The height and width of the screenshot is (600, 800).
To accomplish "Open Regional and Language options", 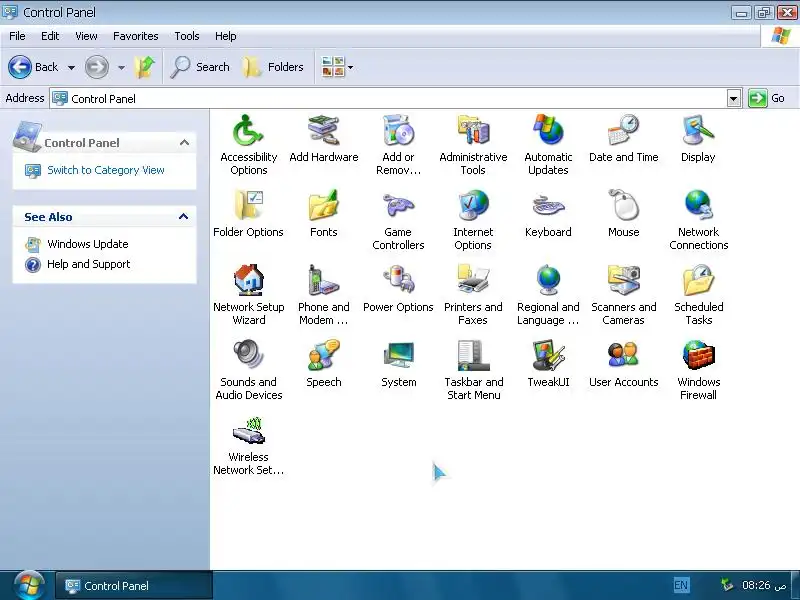I will [x=548, y=294].
